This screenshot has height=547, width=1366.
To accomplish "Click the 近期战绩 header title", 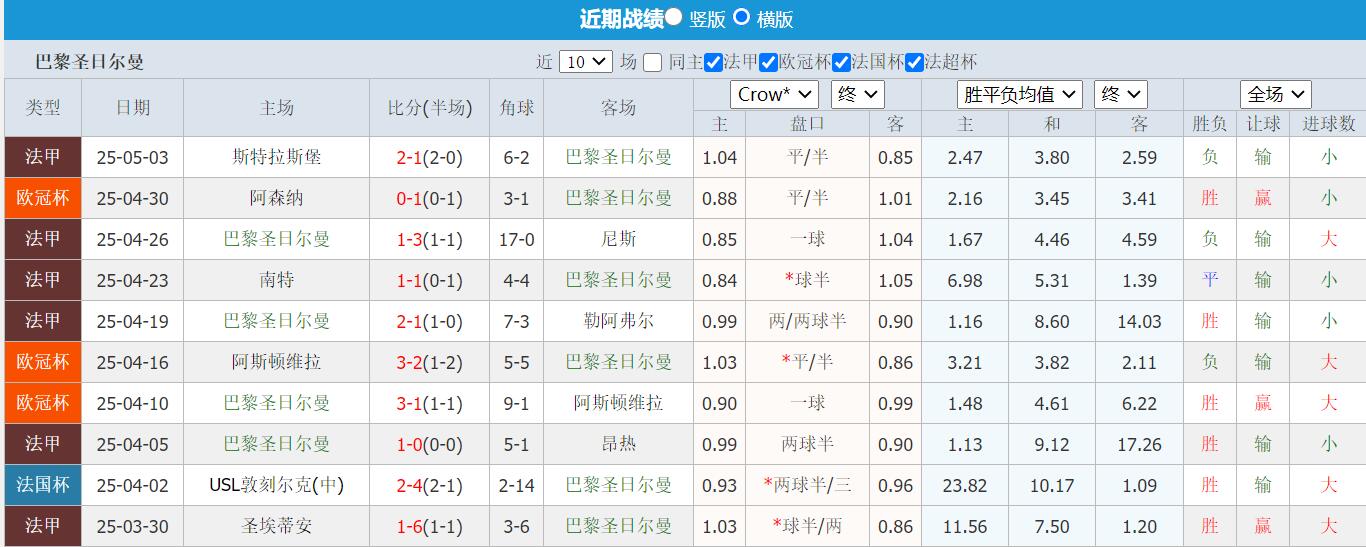I will click(x=621, y=19).
